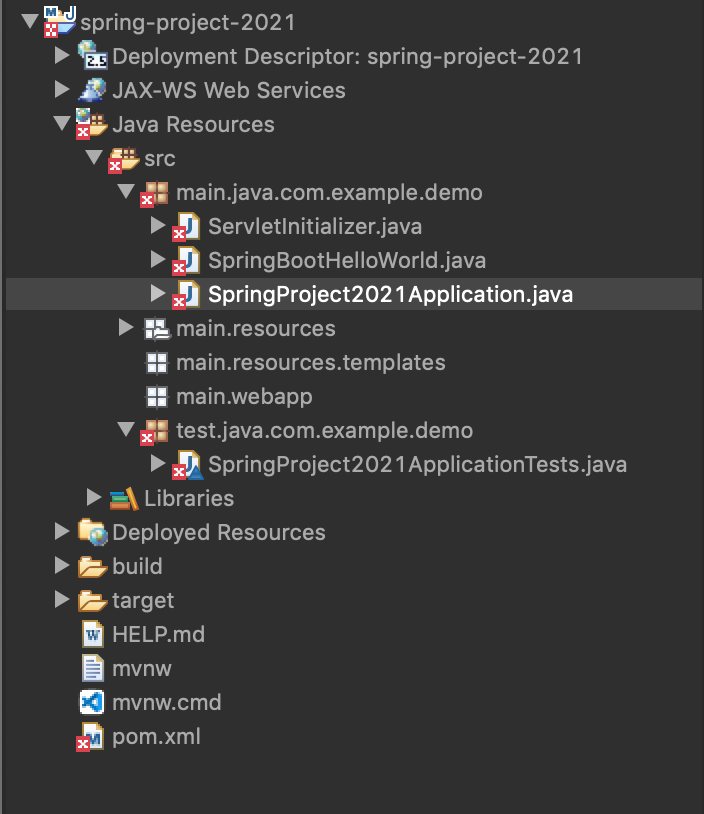Collapse the test.java.com.example.demo package
This screenshot has width=704, height=814.
click(x=126, y=429)
